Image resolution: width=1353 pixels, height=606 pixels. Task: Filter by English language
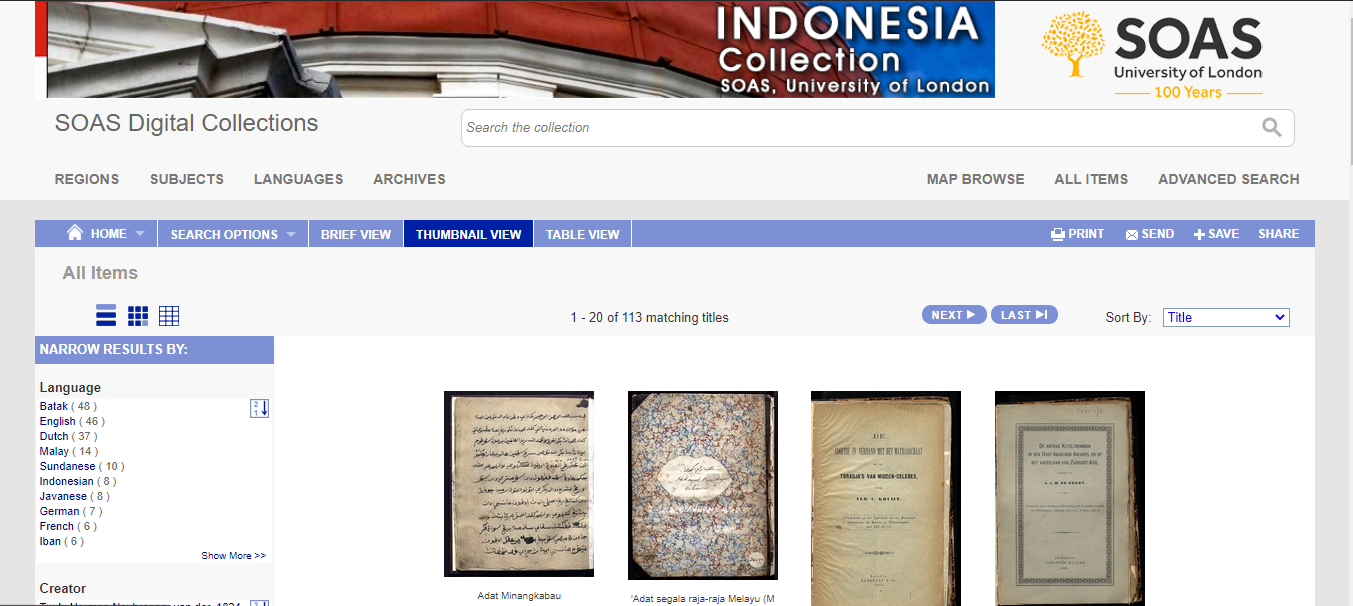57,421
